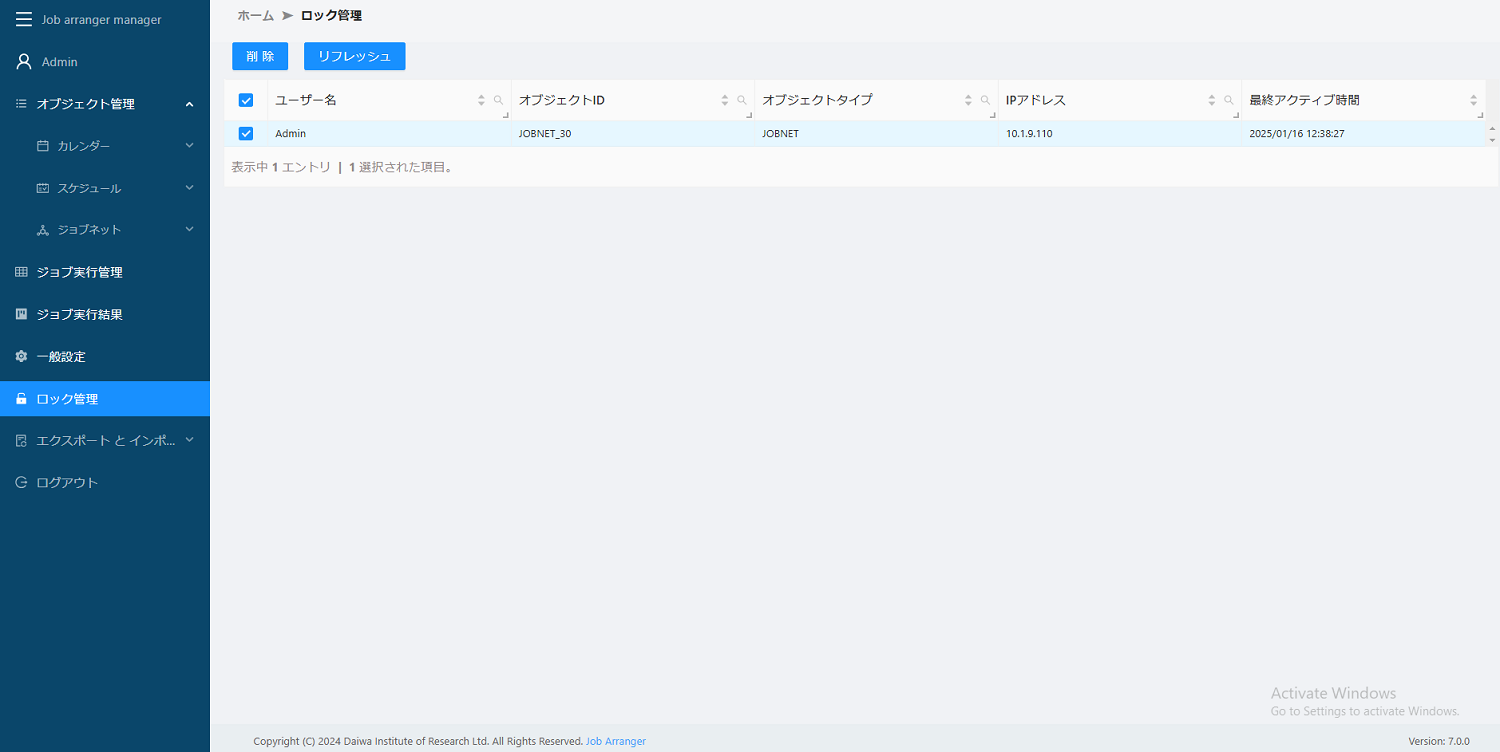Click the Admin user profile icon

(24, 62)
